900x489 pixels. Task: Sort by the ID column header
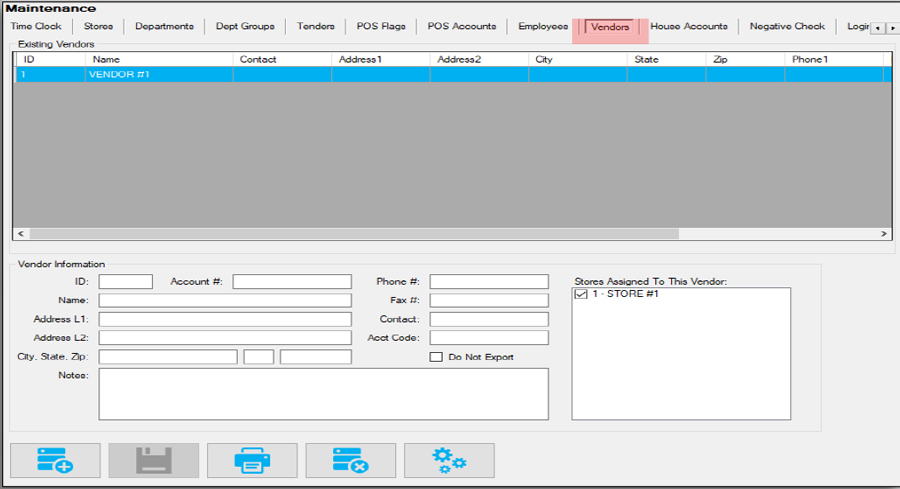(x=51, y=59)
